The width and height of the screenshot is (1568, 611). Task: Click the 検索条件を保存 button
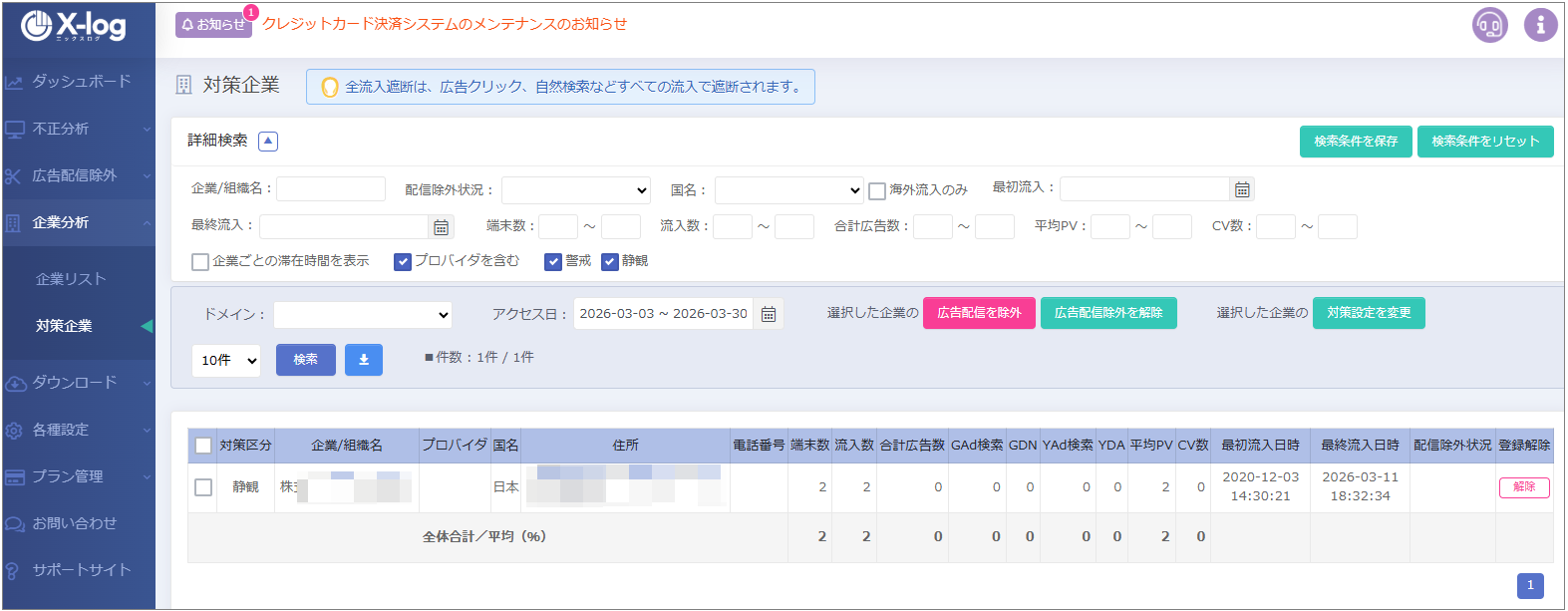pos(1355,142)
